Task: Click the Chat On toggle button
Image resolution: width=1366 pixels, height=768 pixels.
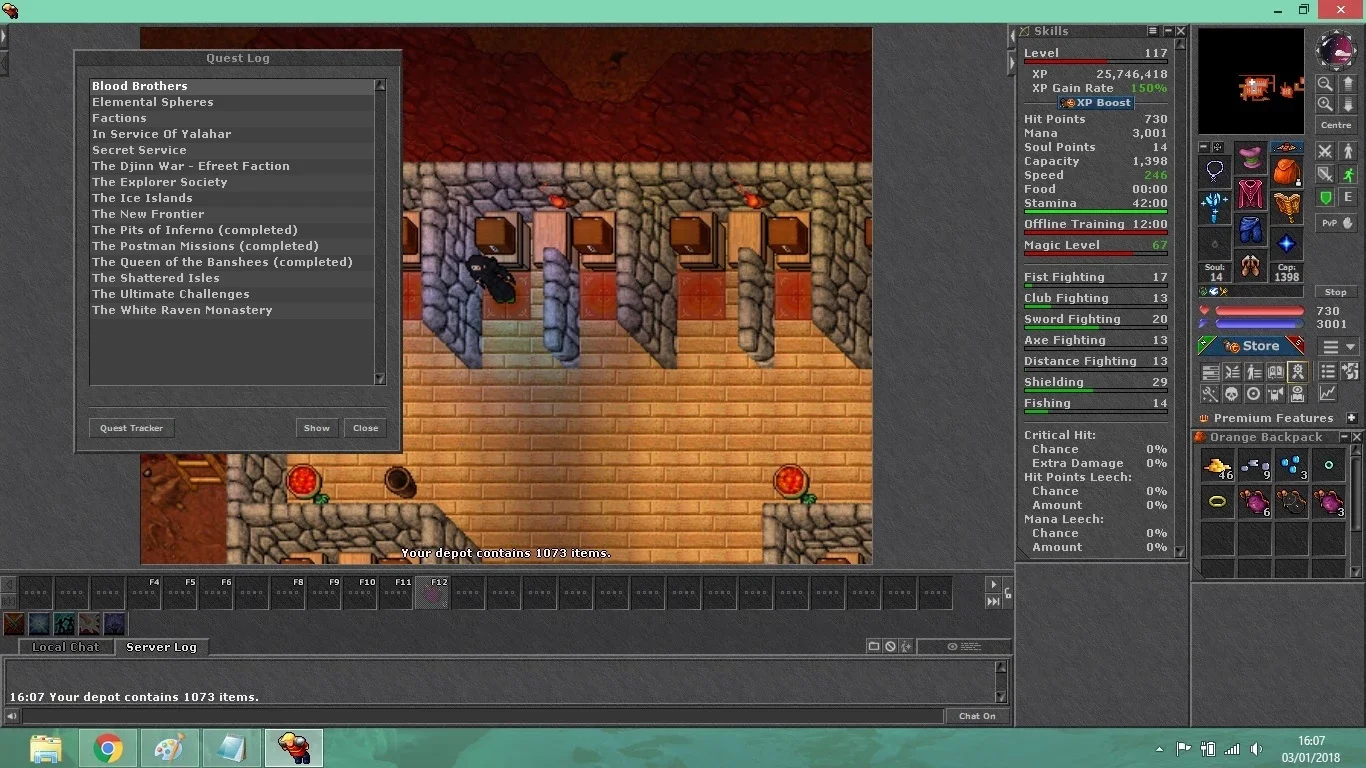Action: click(x=977, y=716)
